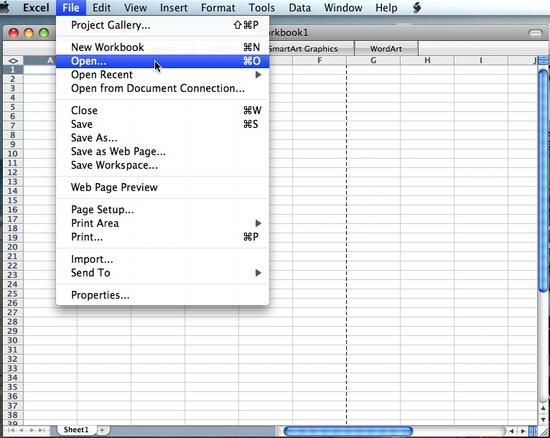
Task: Choose Save Workspace... menu item
Action: coord(162,165)
